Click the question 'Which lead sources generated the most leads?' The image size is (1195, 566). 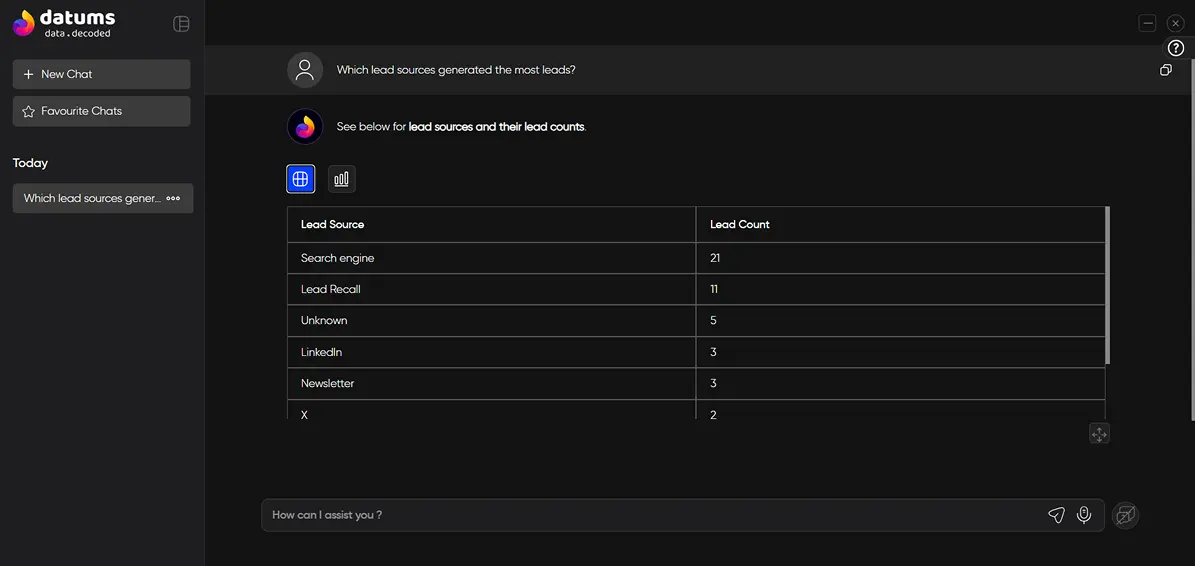coord(456,70)
